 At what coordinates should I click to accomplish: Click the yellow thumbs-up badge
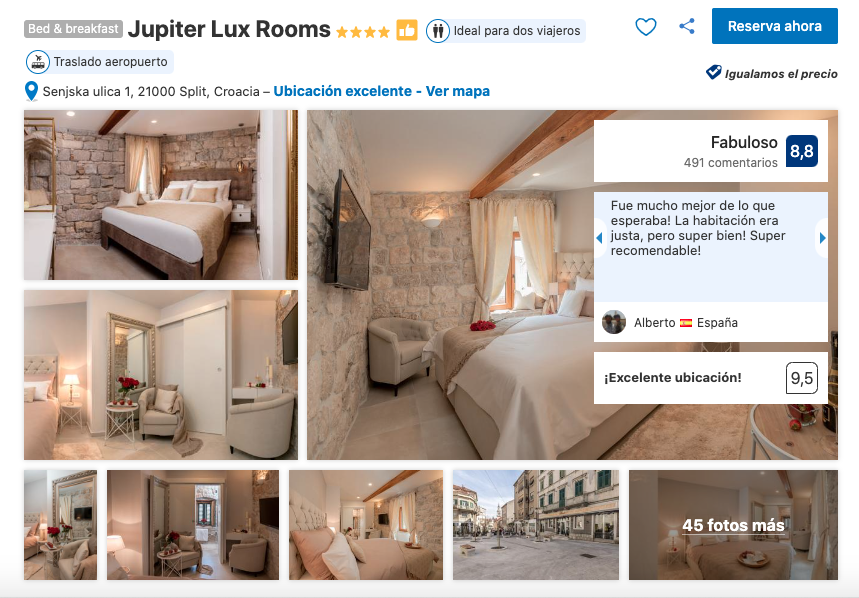(407, 30)
